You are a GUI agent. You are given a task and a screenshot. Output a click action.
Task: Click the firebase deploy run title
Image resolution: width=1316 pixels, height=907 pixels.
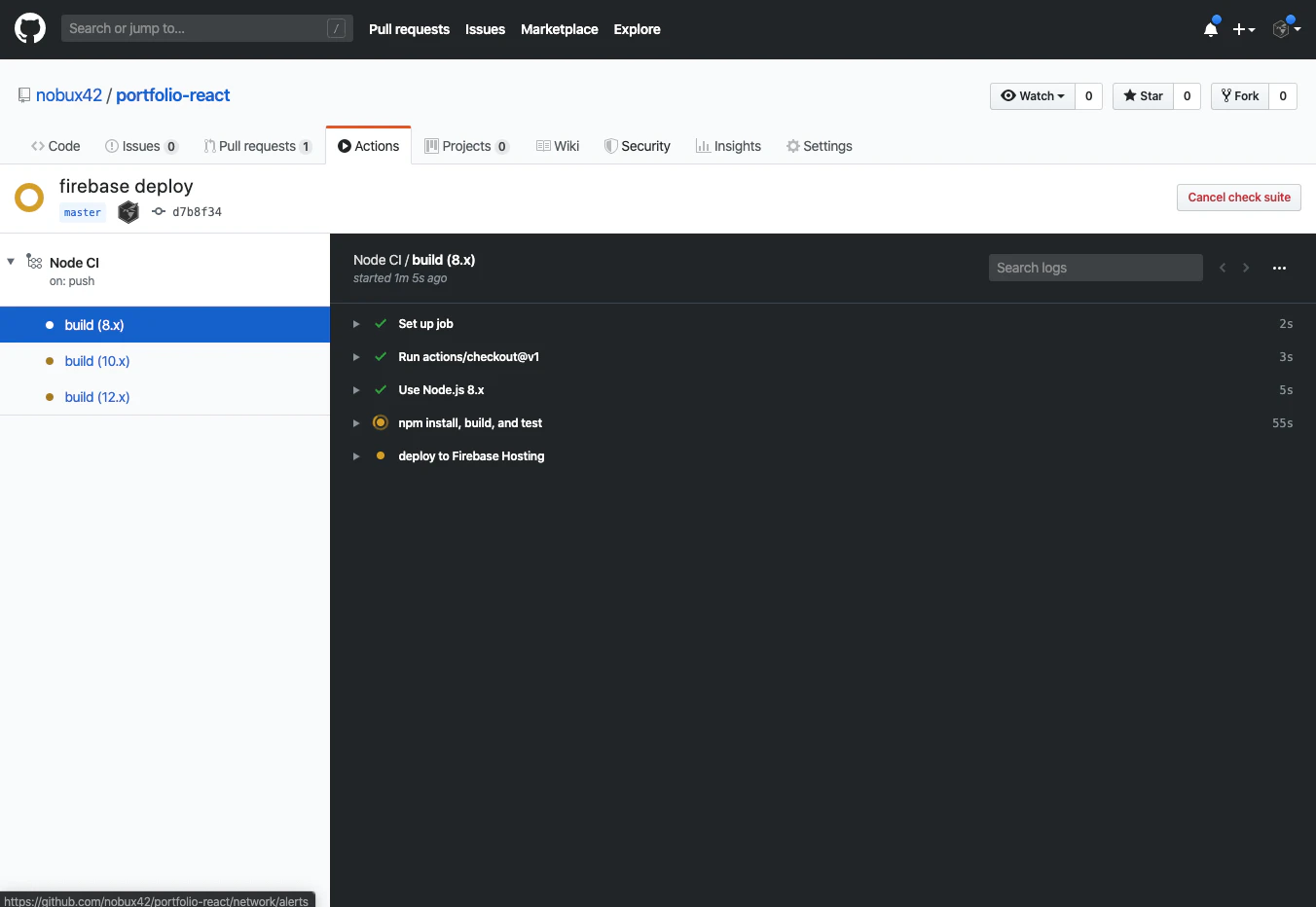click(x=127, y=186)
